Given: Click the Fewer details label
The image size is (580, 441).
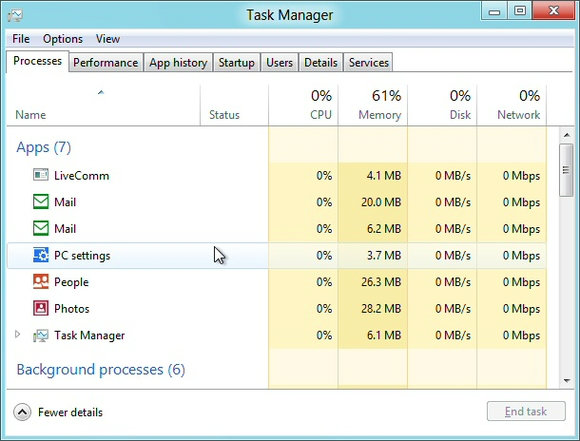Looking at the screenshot, I should click(70, 412).
